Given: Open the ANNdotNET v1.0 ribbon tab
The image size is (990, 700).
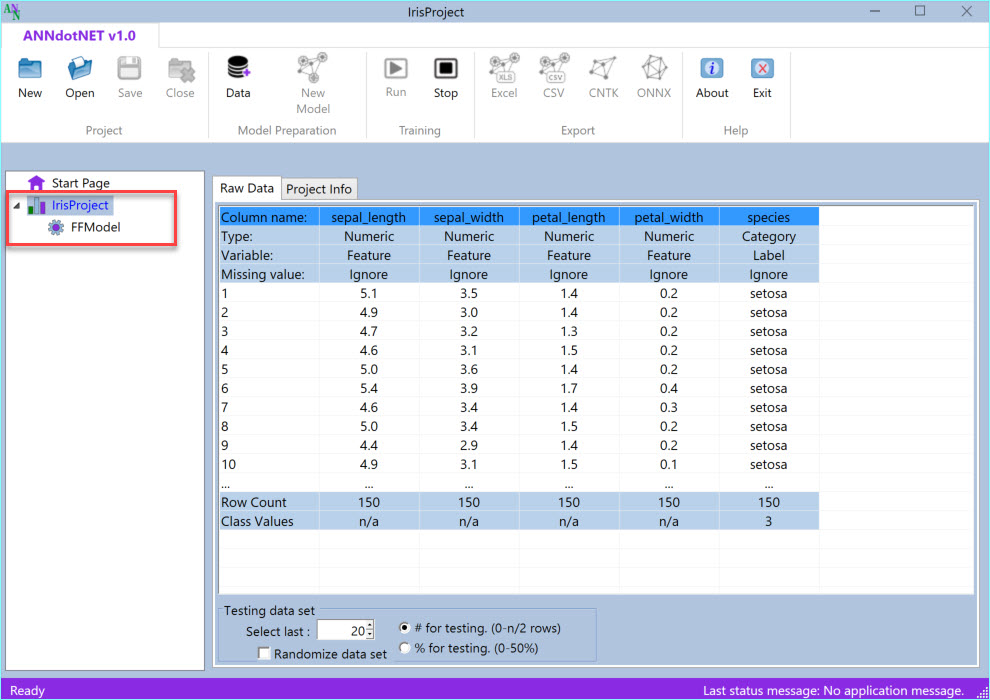Looking at the screenshot, I should (x=80, y=35).
